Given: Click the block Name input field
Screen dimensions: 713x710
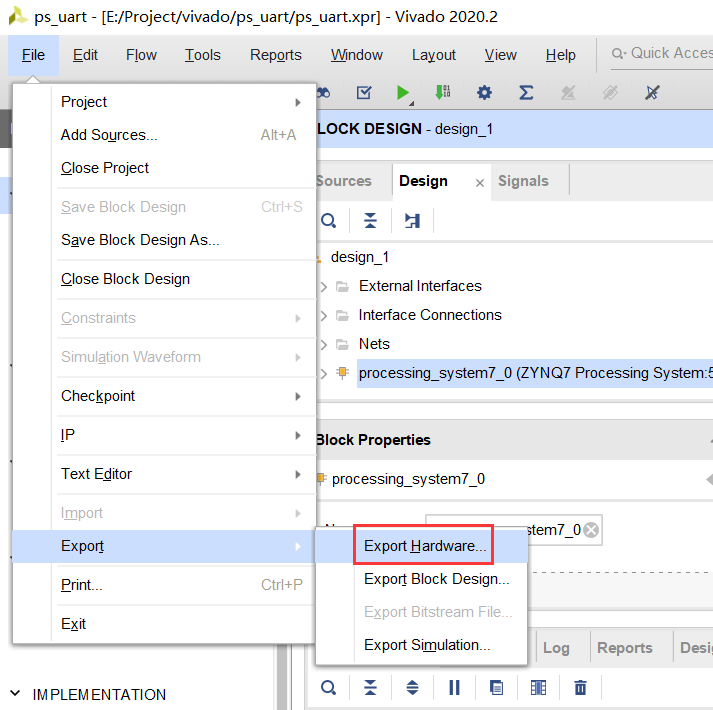Looking at the screenshot, I should [x=514, y=530].
